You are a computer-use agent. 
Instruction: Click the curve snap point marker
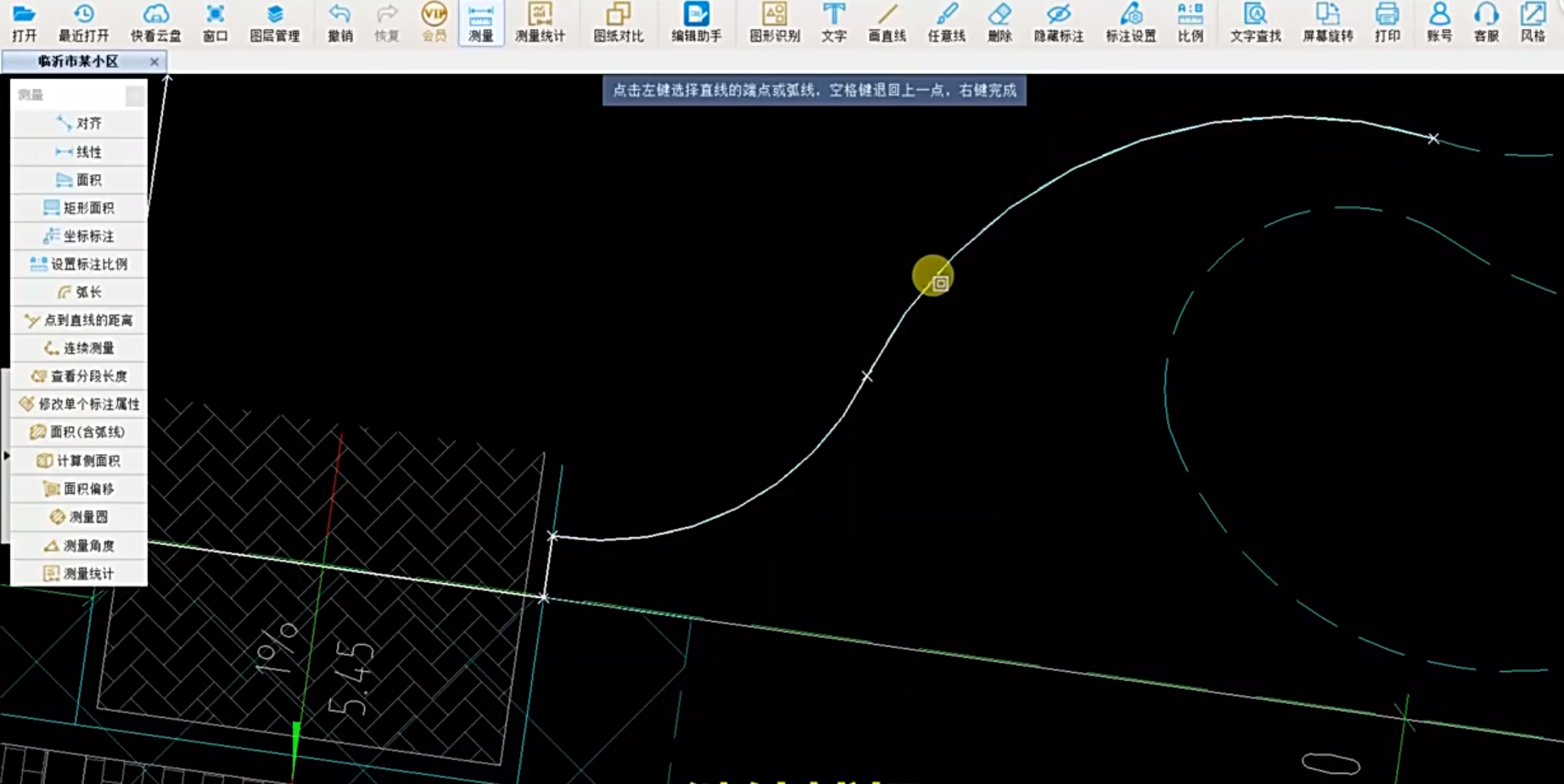pos(940,283)
